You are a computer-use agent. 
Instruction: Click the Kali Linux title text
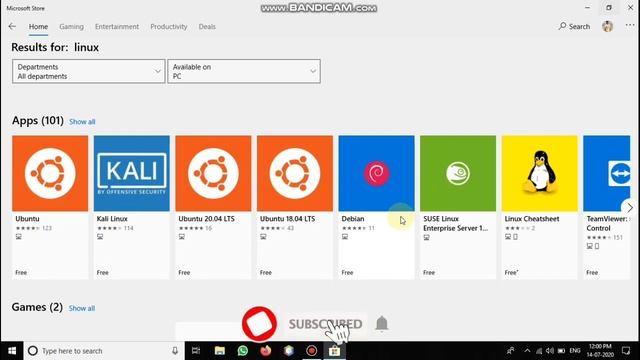click(x=112, y=219)
